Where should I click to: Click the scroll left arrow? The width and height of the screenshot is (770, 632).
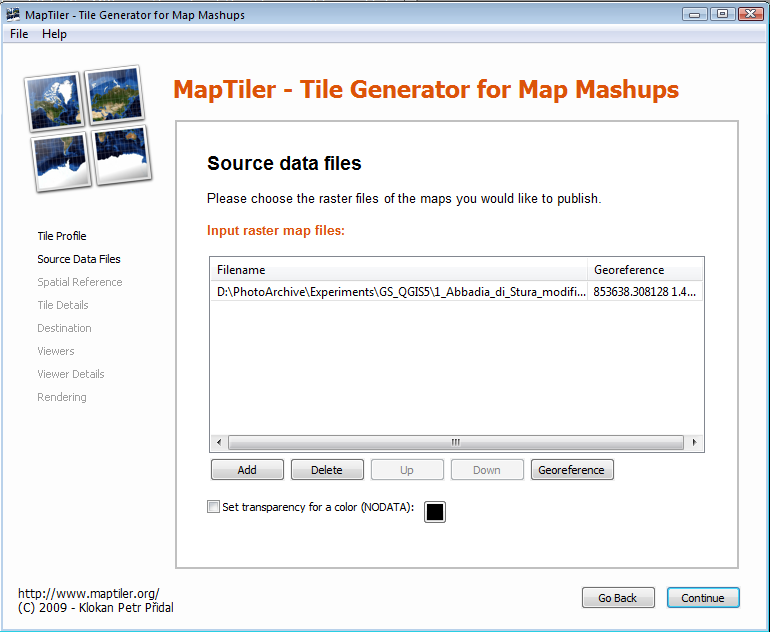click(219, 442)
